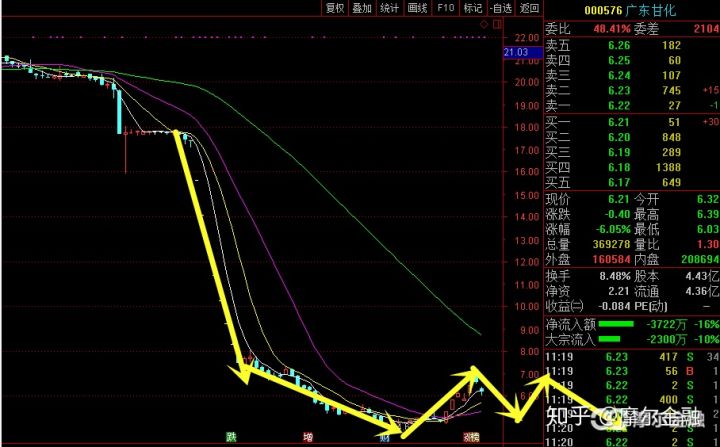The image size is (720, 447).
Task: Click the red 增 marker on the timeline
Action: 308,436
